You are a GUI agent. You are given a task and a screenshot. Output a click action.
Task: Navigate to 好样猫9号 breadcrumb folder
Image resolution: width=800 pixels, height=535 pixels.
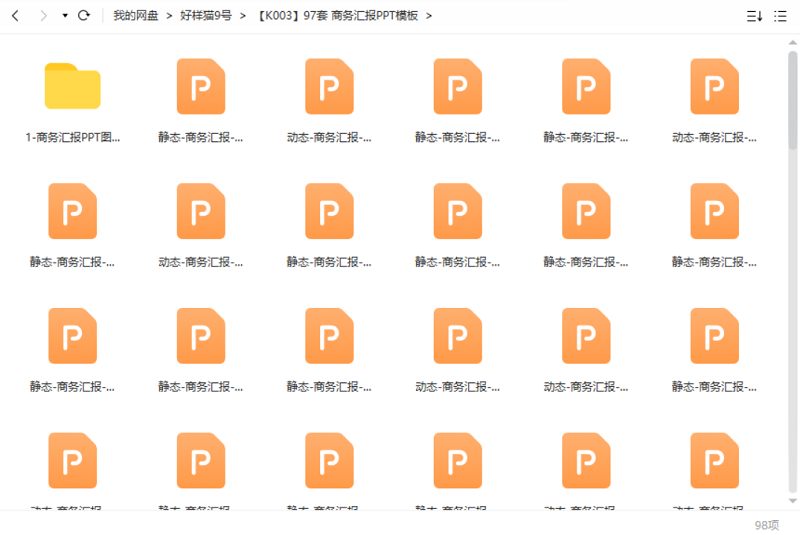click(205, 16)
